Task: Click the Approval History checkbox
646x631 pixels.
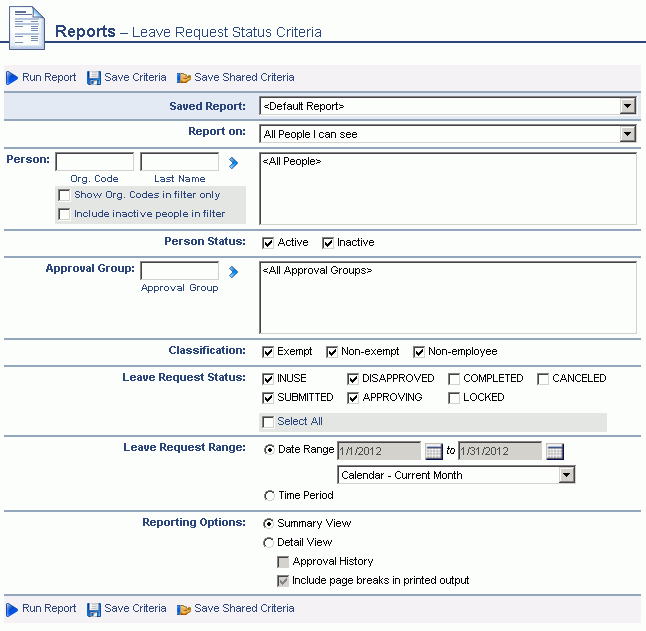Action: click(x=283, y=562)
